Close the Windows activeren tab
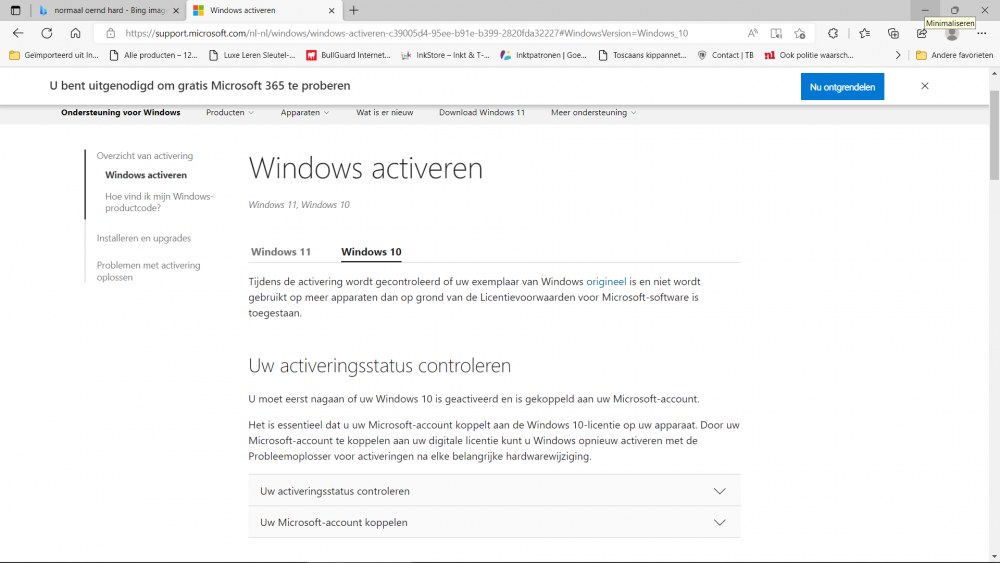Image resolution: width=1000 pixels, height=563 pixels. tap(332, 10)
